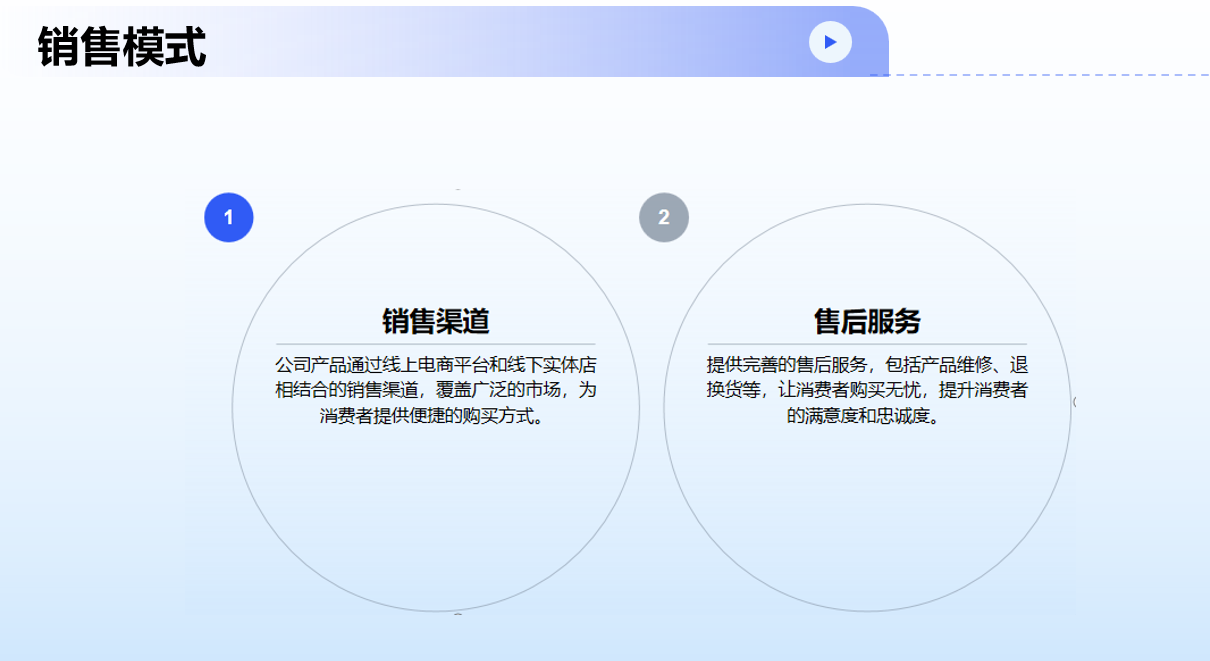
Task: Select the gray number 2 badge
Action: pyautogui.click(x=664, y=217)
